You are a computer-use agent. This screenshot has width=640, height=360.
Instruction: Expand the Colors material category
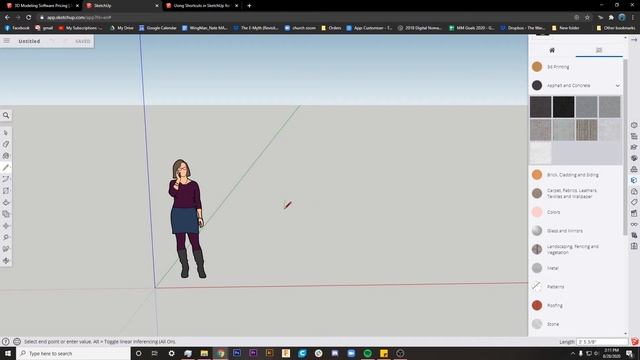point(576,212)
